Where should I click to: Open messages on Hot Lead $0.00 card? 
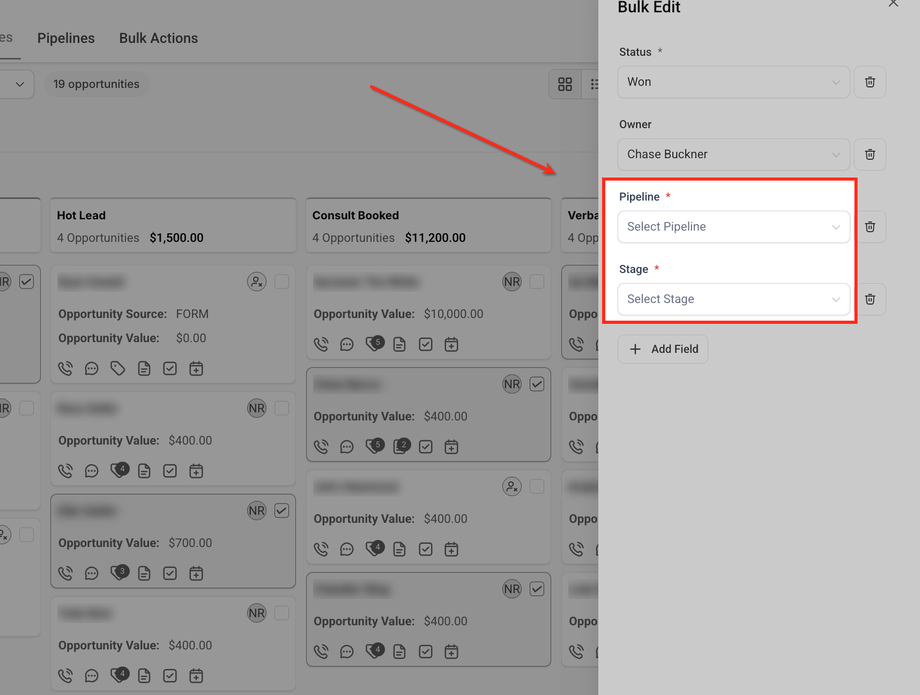(92, 368)
